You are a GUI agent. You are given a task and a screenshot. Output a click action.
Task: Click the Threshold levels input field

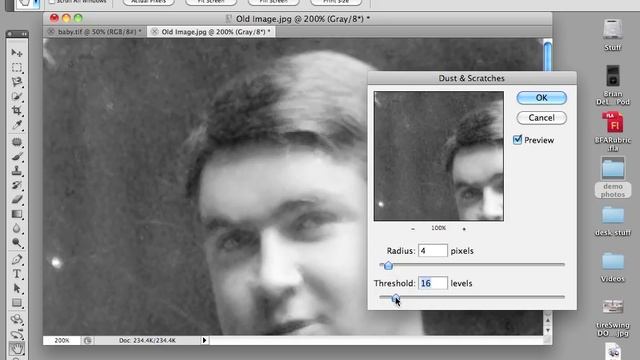[x=433, y=283]
